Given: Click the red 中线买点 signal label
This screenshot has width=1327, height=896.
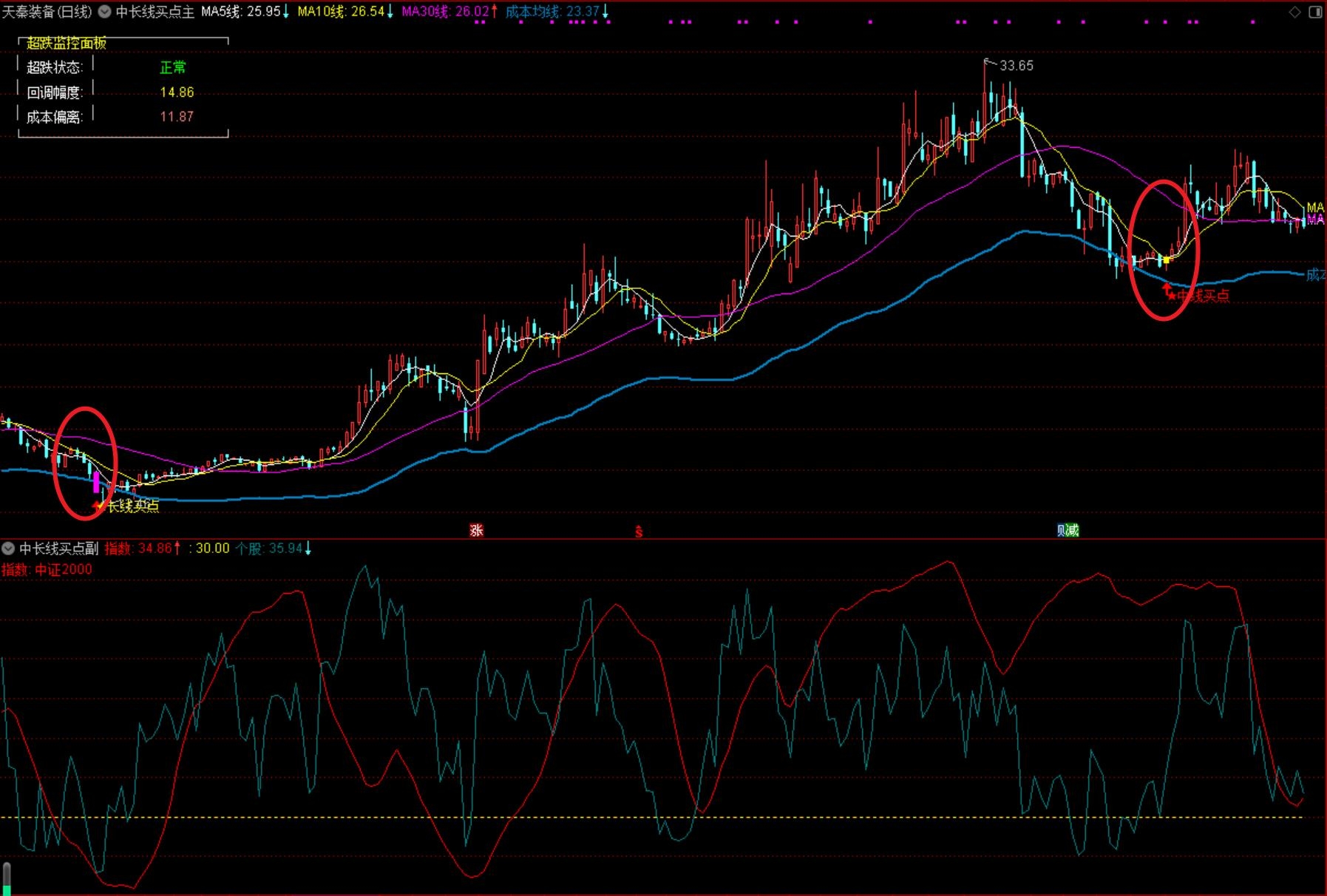Looking at the screenshot, I should [x=1204, y=296].
